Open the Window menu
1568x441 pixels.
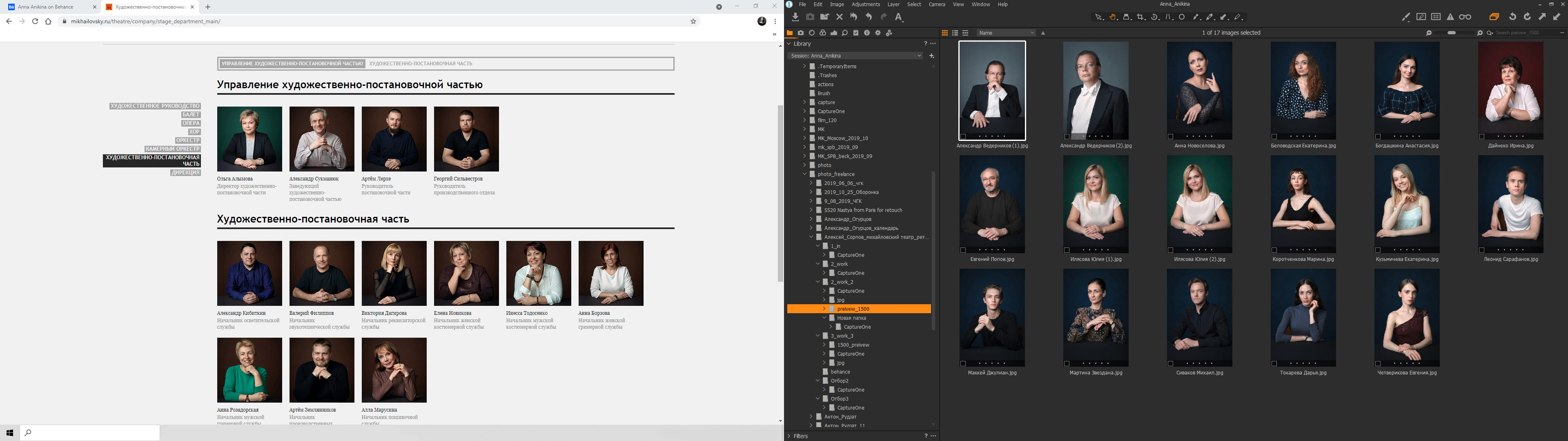pyautogui.click(x=980, y=4)
